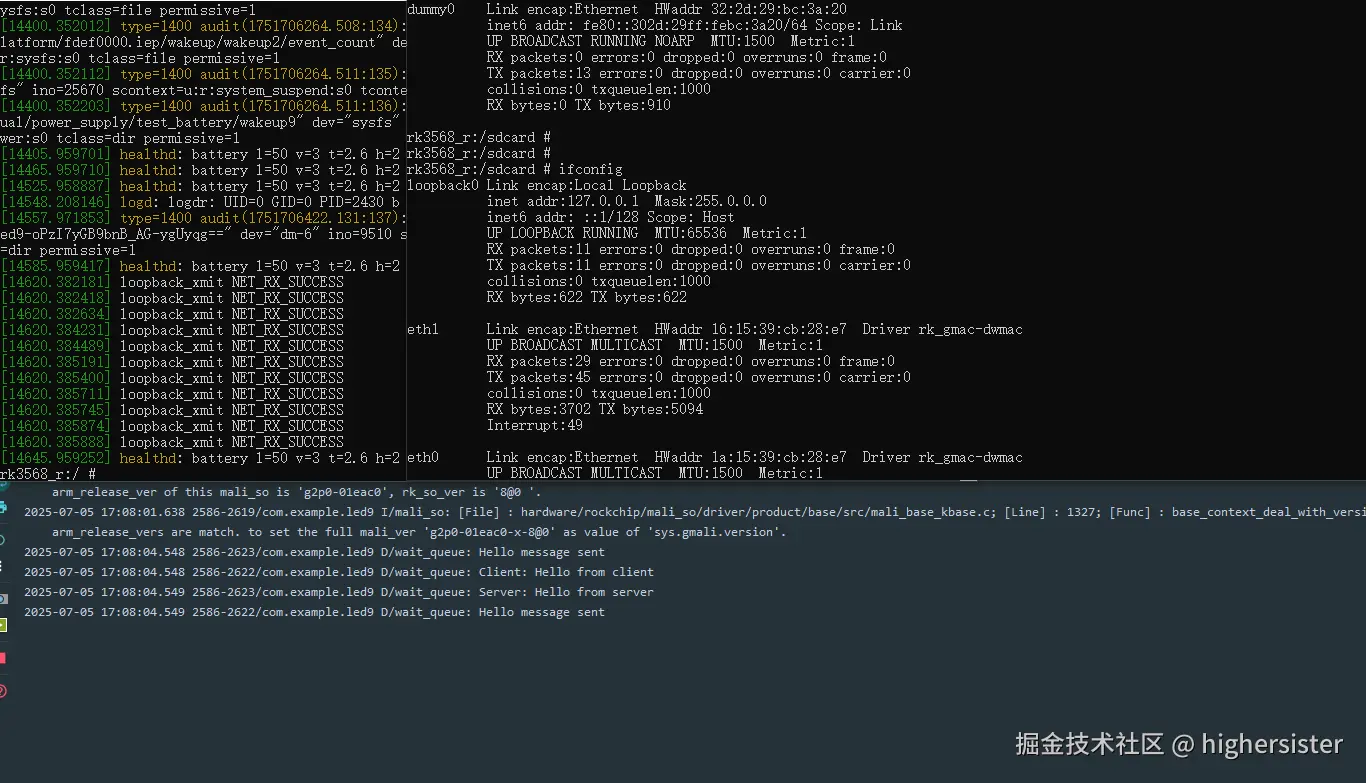Click 'inet addr:127.0.0.1' line
The height and width of the screenshot is (783, 1366).
pyautogui.click(x=627, y=201)
